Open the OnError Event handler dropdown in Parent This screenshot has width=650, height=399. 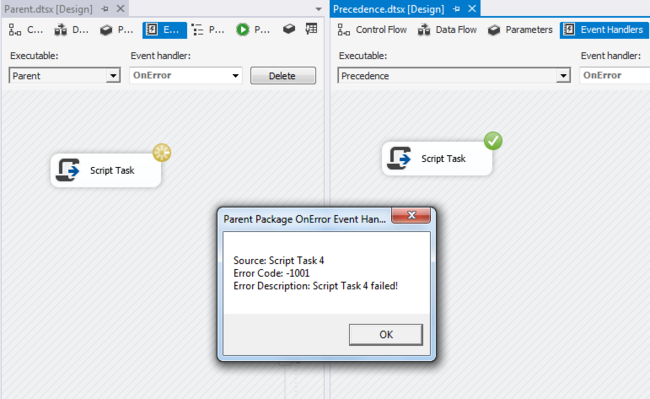point(235,76)
